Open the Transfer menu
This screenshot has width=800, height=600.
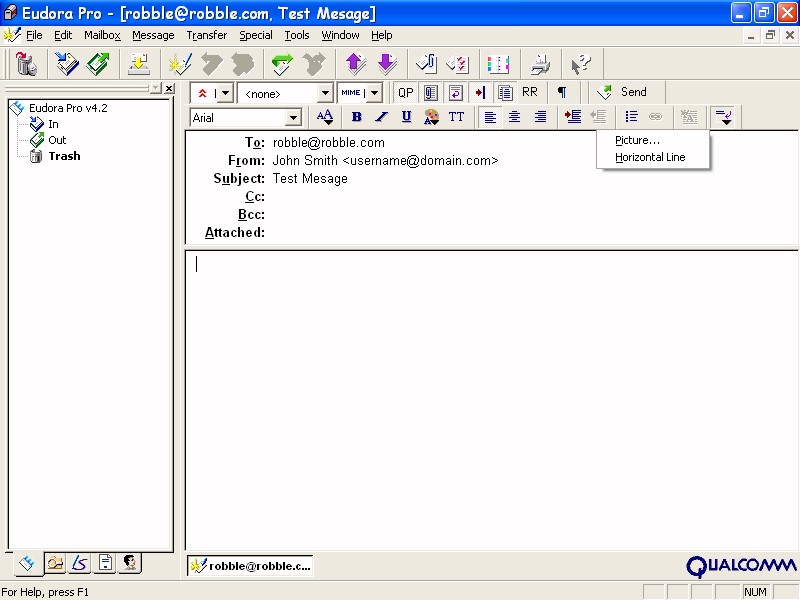coord(207,35)
